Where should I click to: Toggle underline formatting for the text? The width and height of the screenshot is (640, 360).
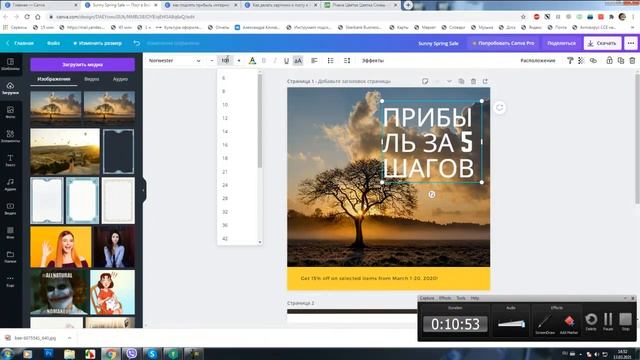(x=286, y=60)
